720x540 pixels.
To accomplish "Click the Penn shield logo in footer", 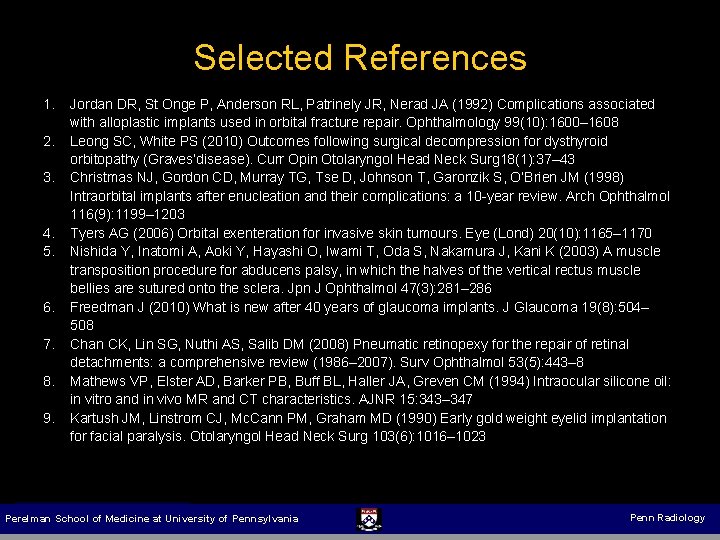I will coord(369,519).
